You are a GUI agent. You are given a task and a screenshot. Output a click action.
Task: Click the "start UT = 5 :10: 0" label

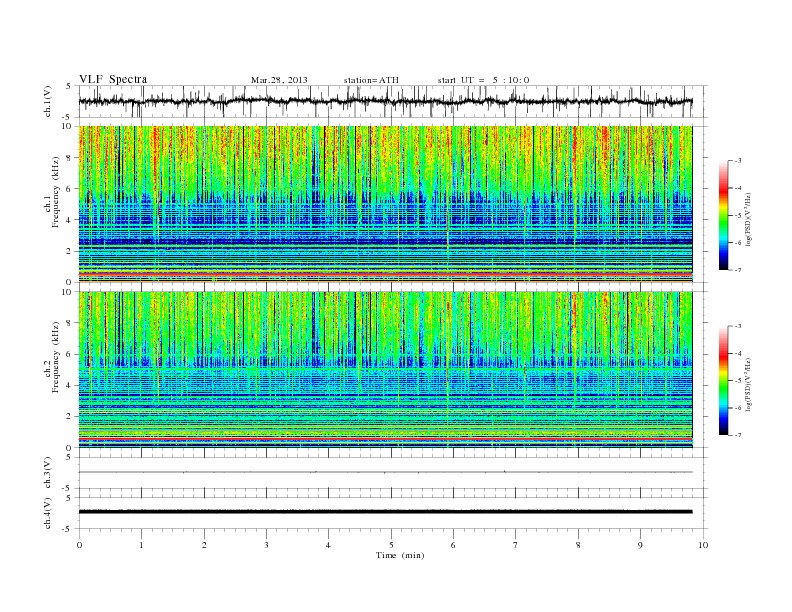[x=483, y=80]
